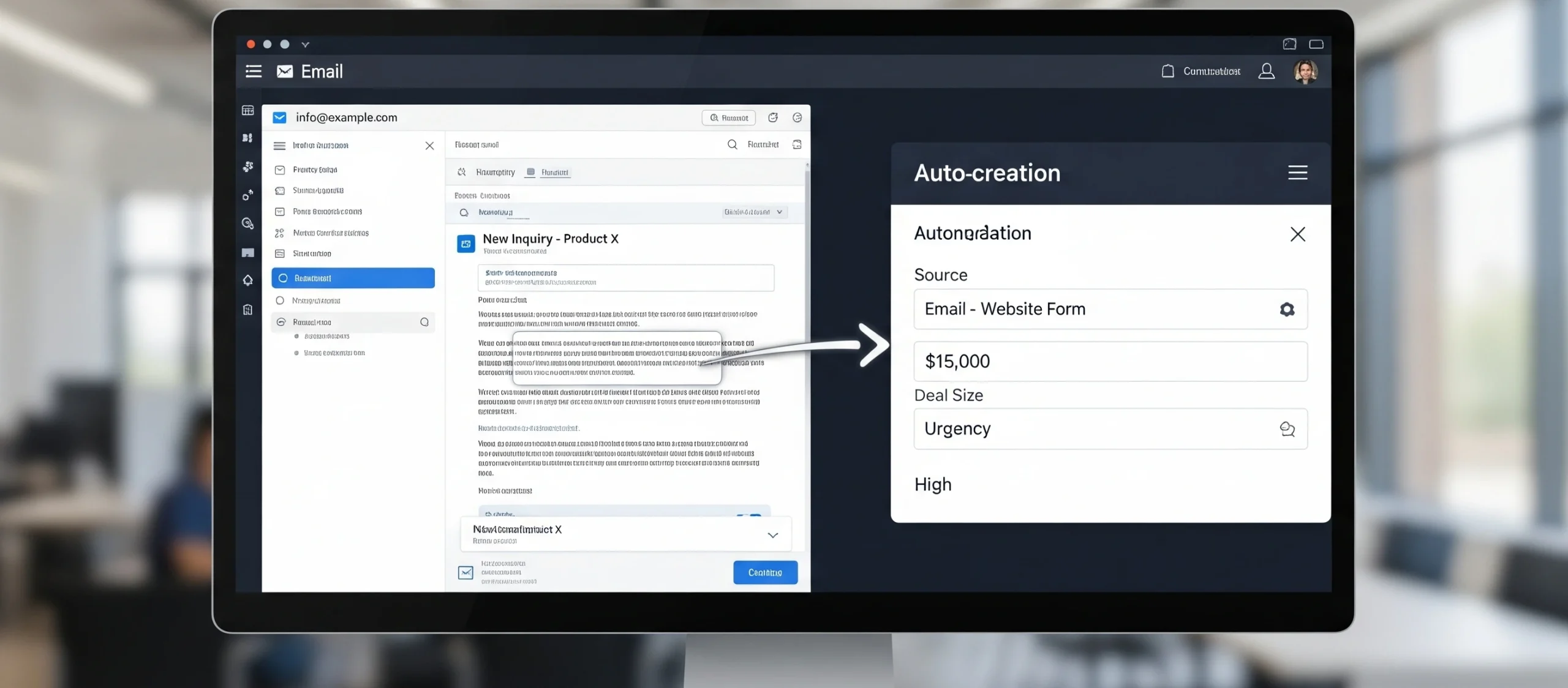
Task: Click the circular face icon in mailbox header
Action: (797, 118)
